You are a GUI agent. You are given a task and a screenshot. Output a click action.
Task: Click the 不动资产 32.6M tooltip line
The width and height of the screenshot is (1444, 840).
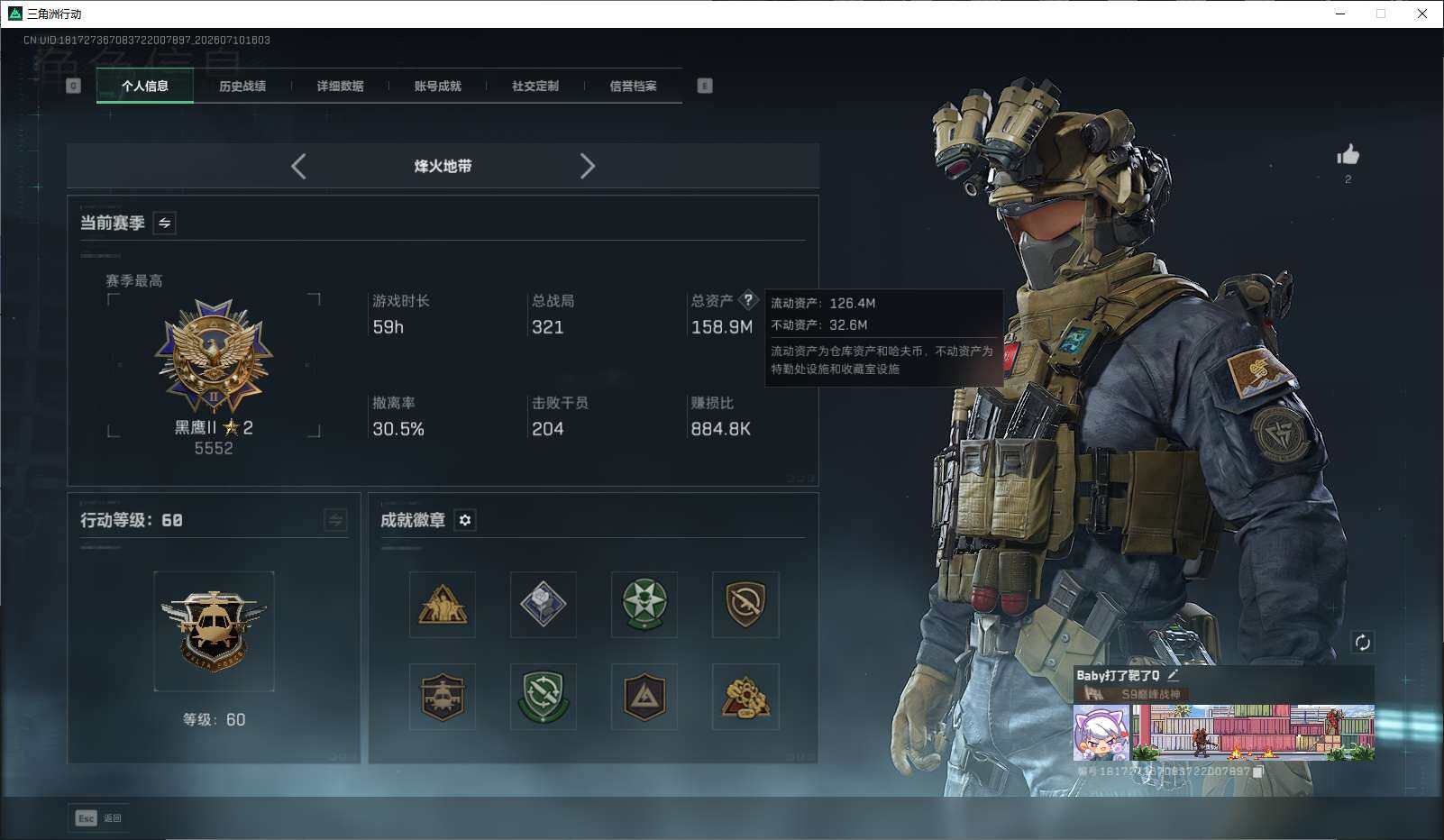(x=819, y=324)
